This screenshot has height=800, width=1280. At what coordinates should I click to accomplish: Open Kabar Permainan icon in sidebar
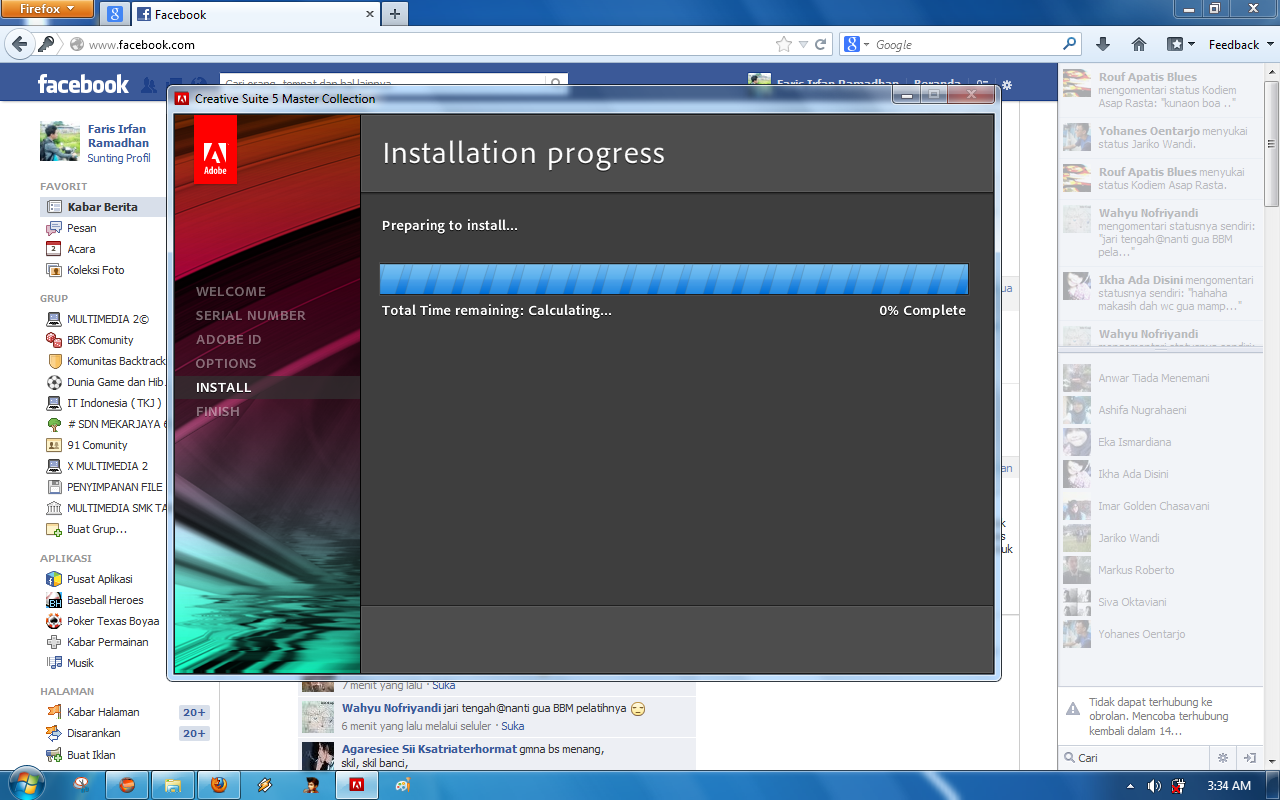coord(54,642)
